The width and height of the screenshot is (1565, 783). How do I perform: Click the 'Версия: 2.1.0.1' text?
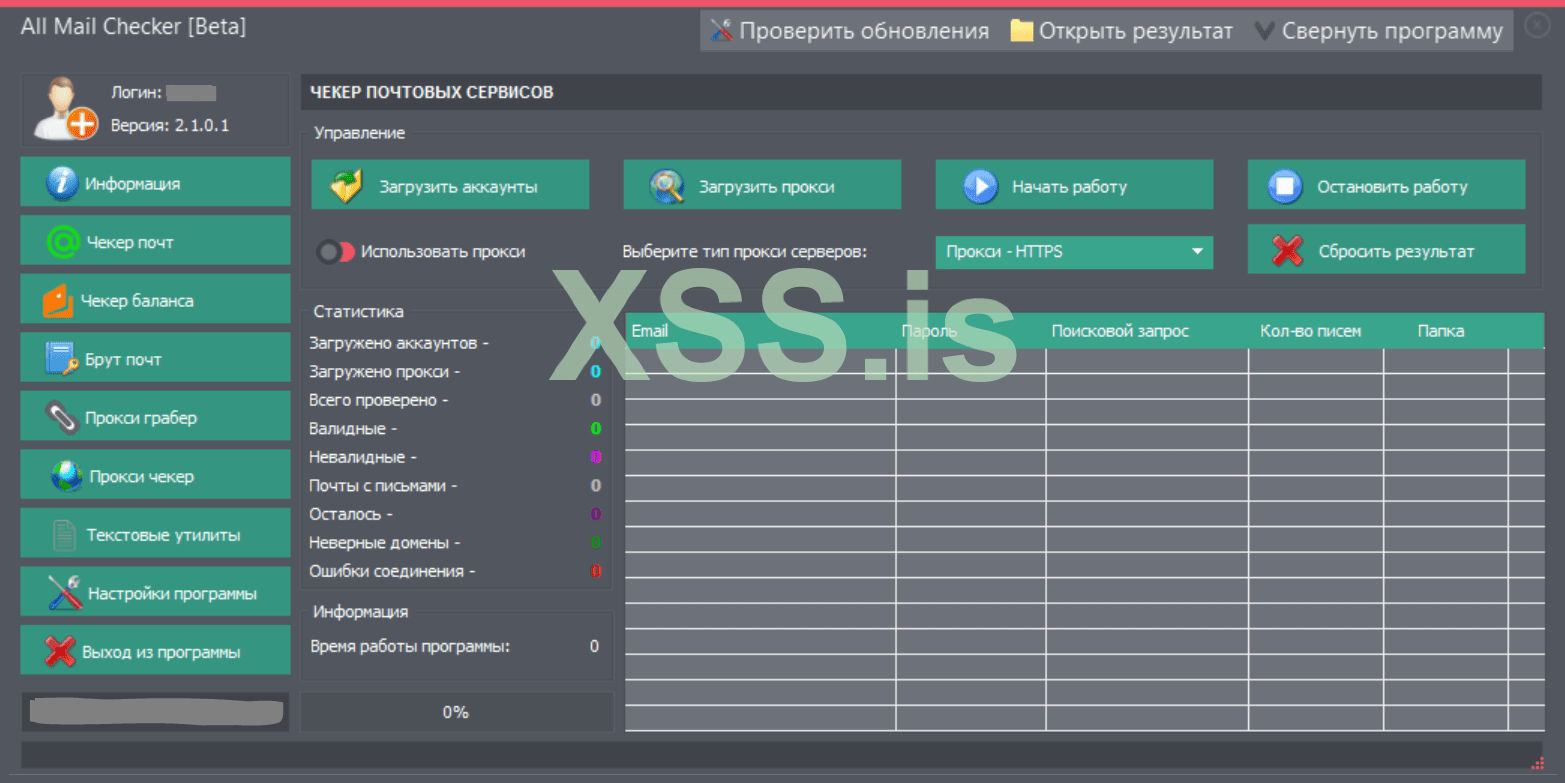click(x=169, y=126)
